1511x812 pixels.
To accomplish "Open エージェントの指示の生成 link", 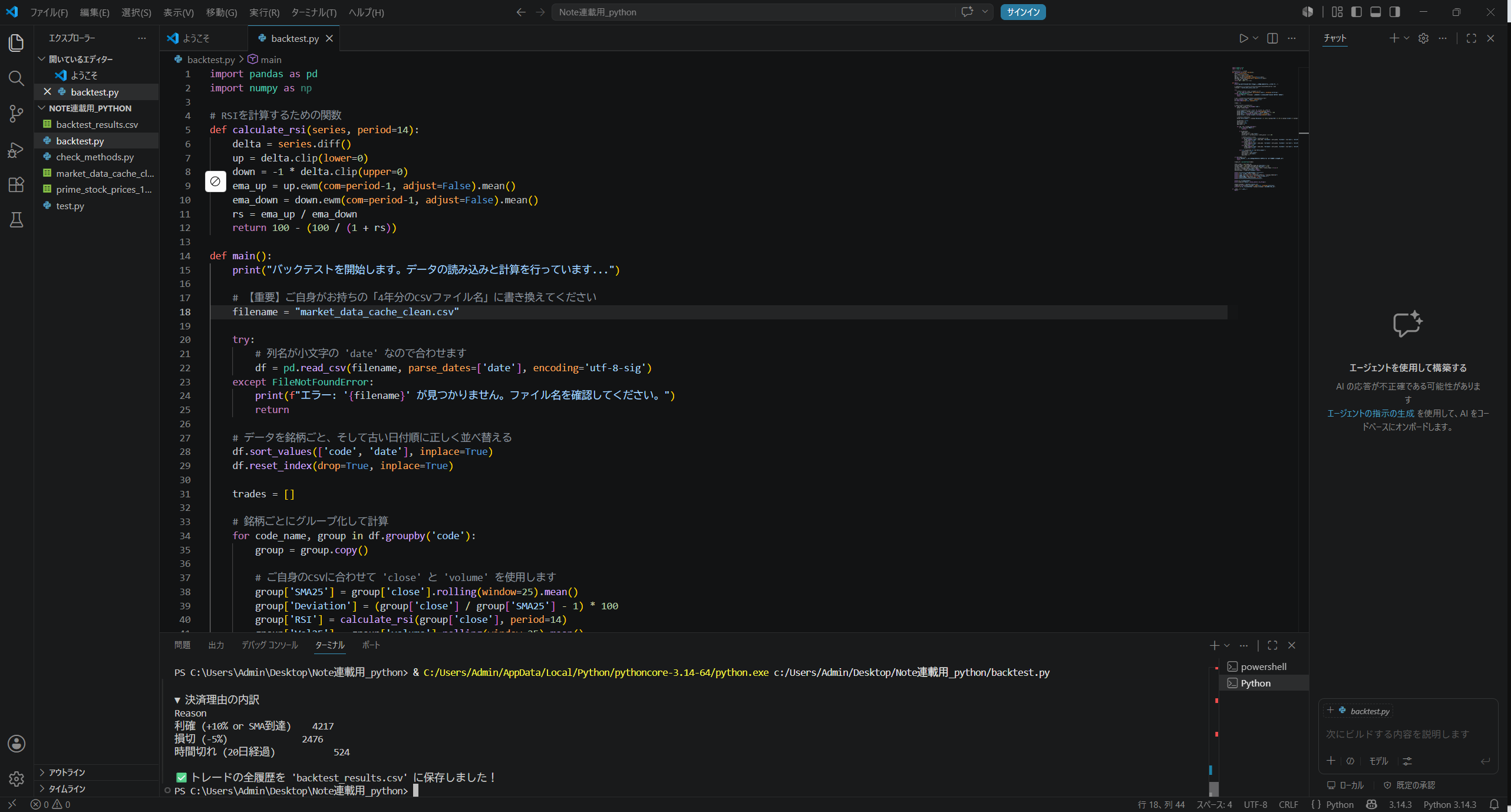I will coord(1370,413).
